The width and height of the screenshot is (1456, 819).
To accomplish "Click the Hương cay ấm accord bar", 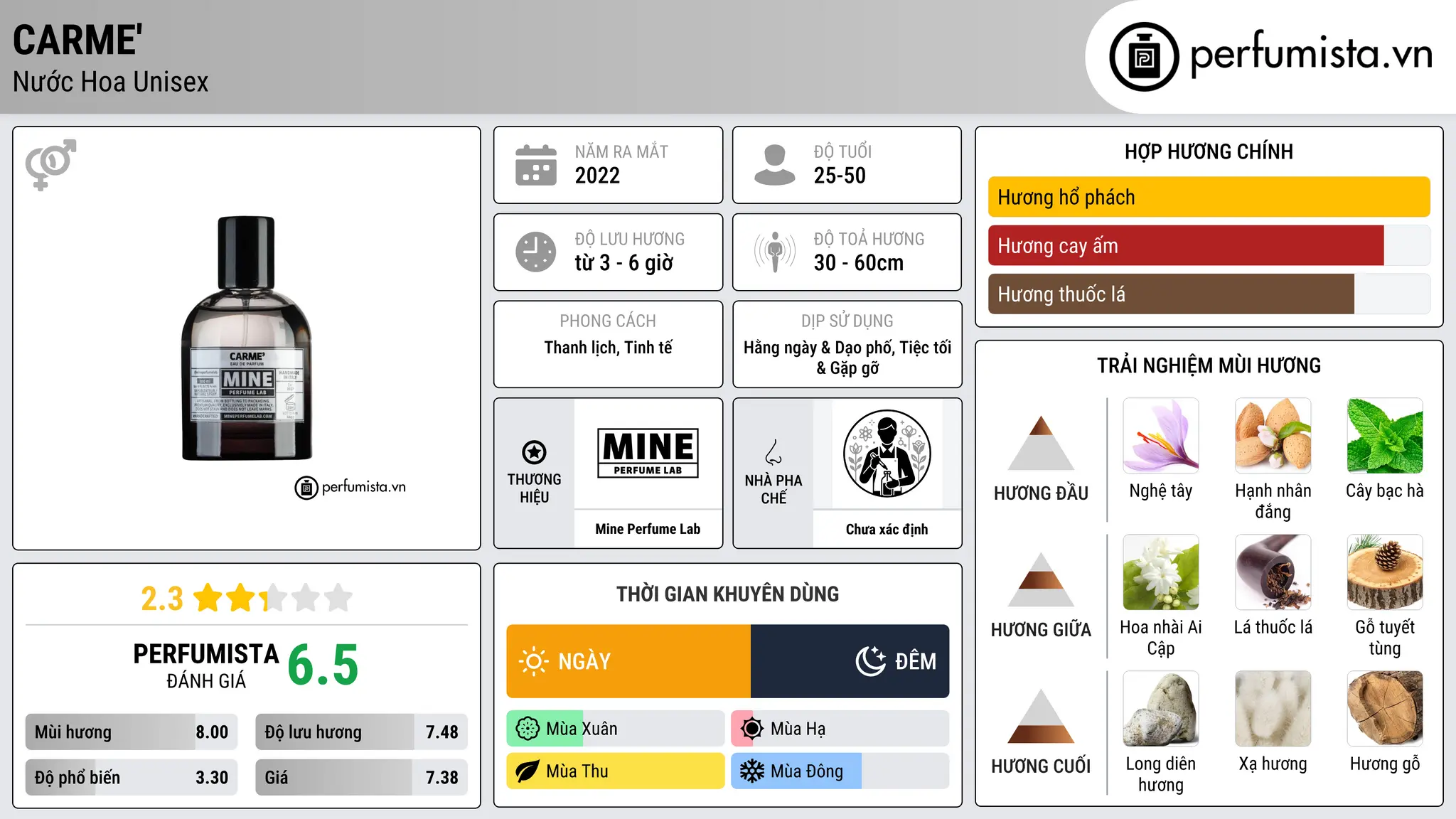I will click(1209, 245).
